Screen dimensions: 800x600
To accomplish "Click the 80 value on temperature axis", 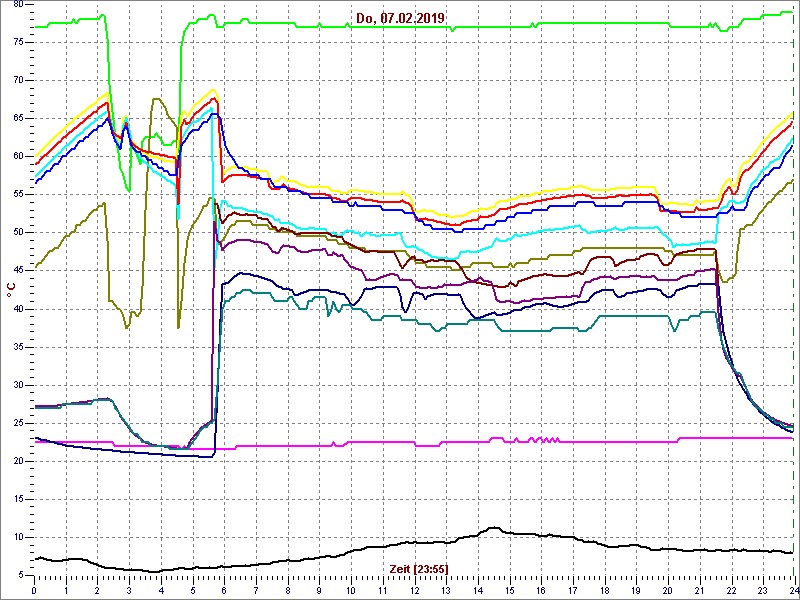I will tap(19, 5).
